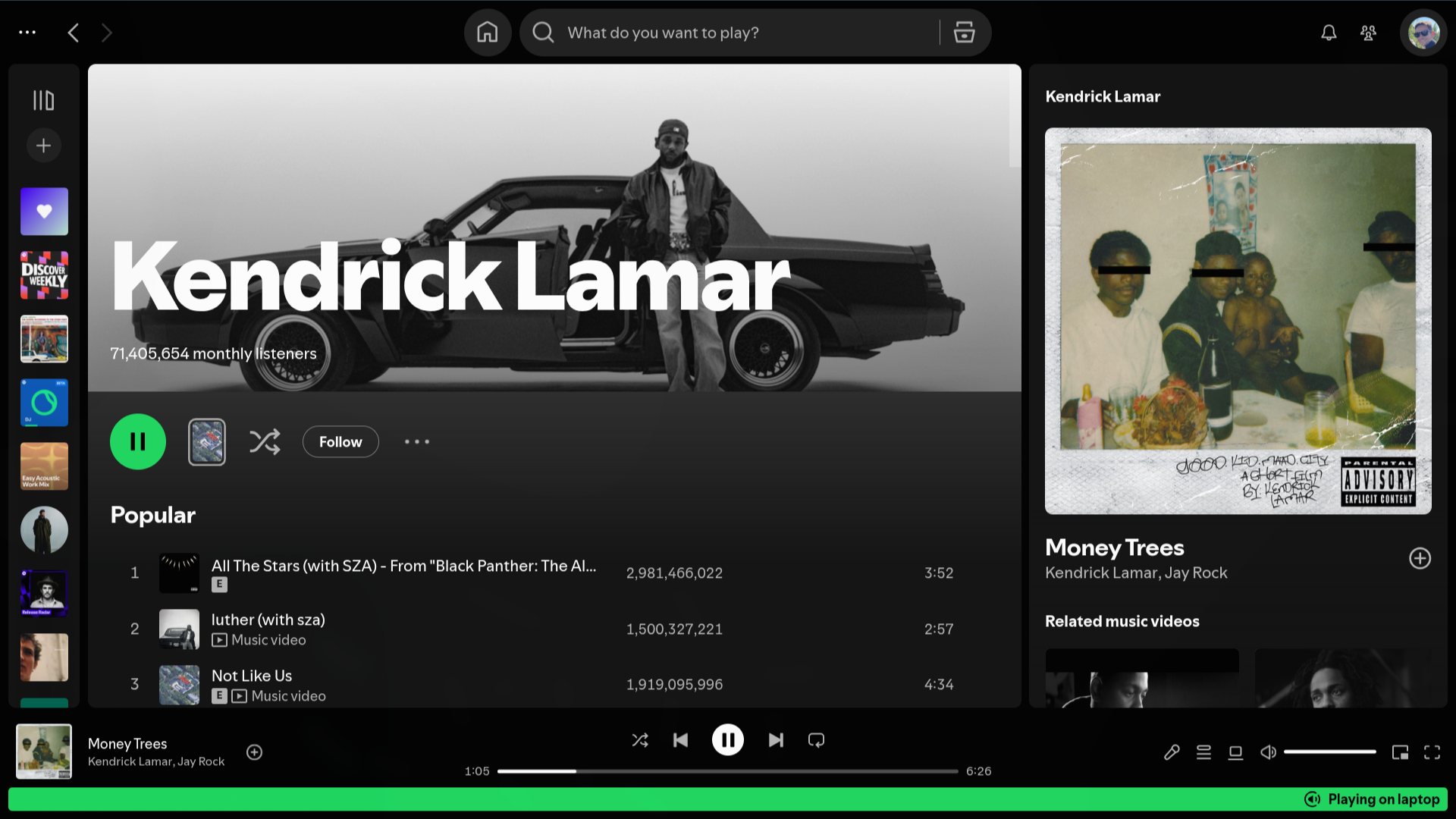The width and height of the screenshot is (1456, 819).
Task: Skip to the next track
Action: [775, 740]
